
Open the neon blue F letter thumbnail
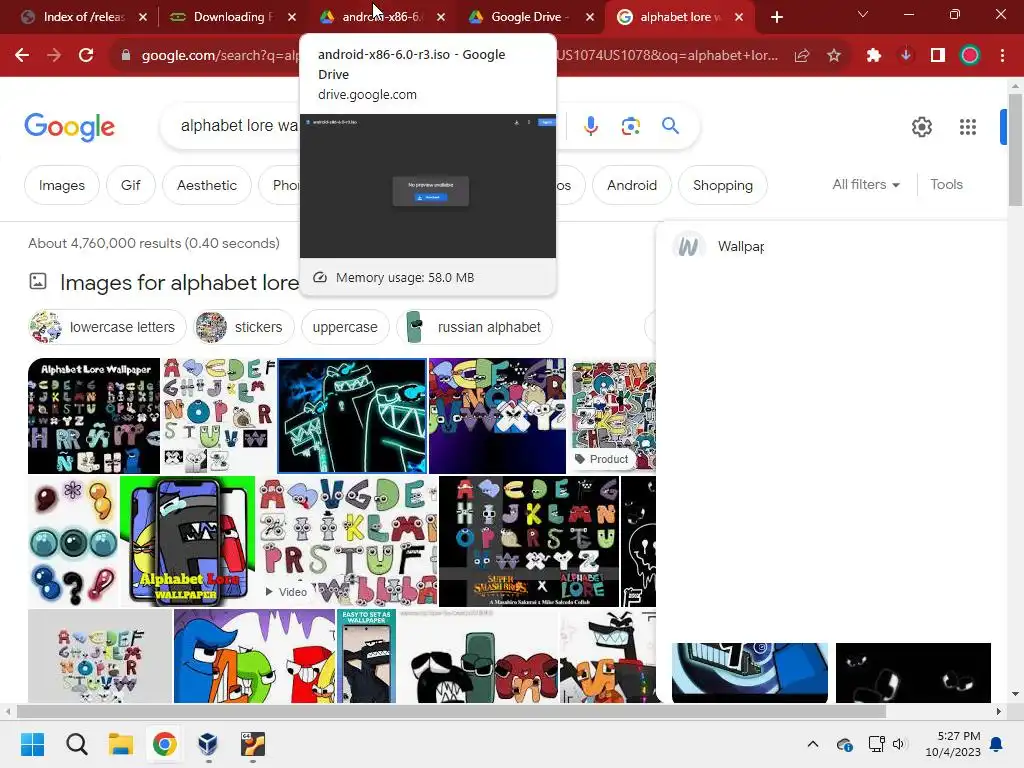[352, 415]
